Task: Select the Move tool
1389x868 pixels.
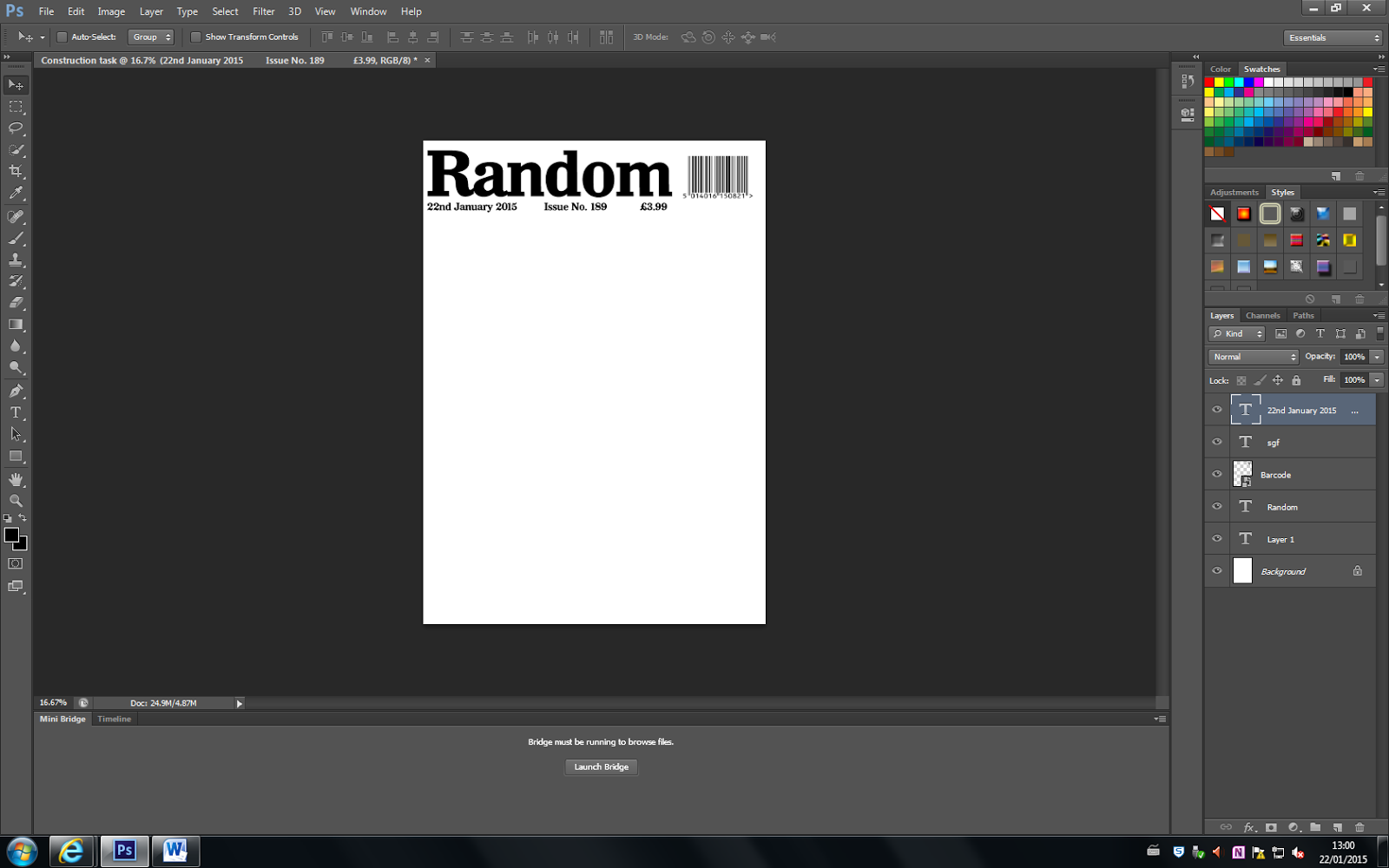Action: coord(16,84)
